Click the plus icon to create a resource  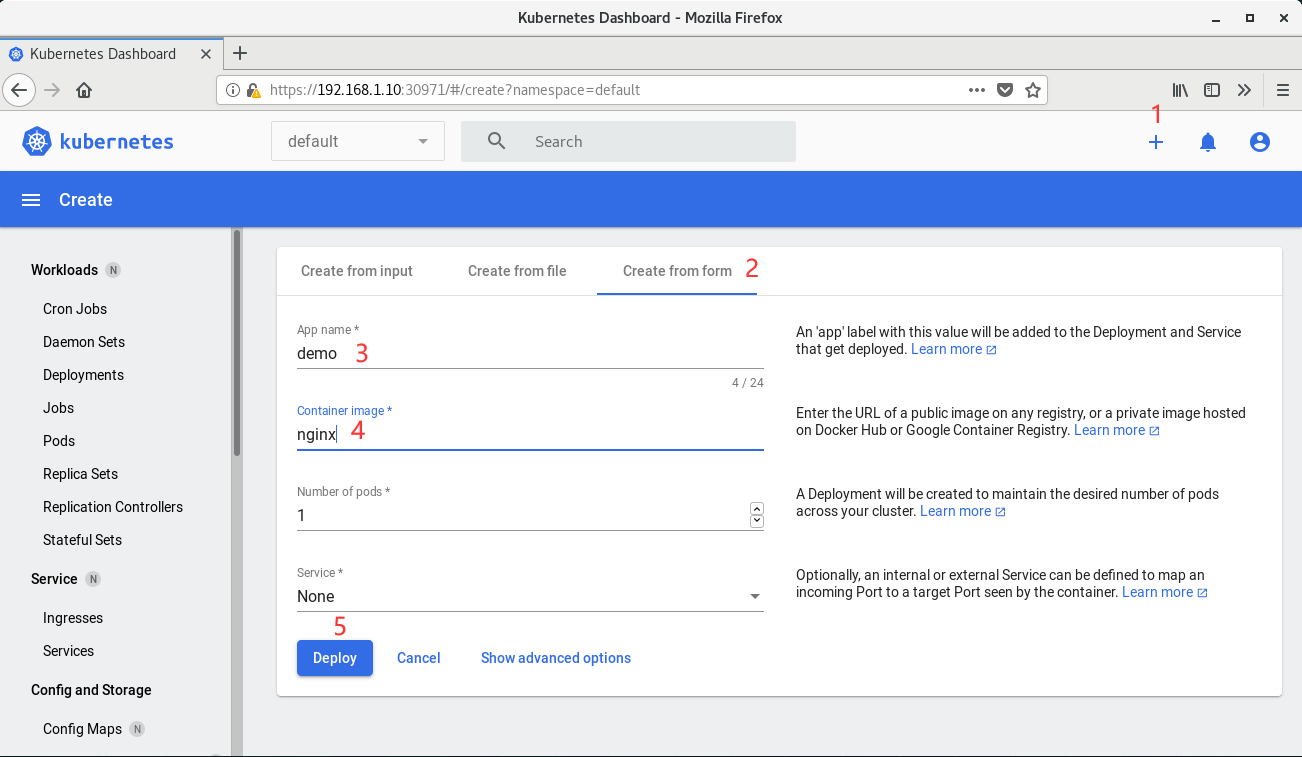[1156, 142]
